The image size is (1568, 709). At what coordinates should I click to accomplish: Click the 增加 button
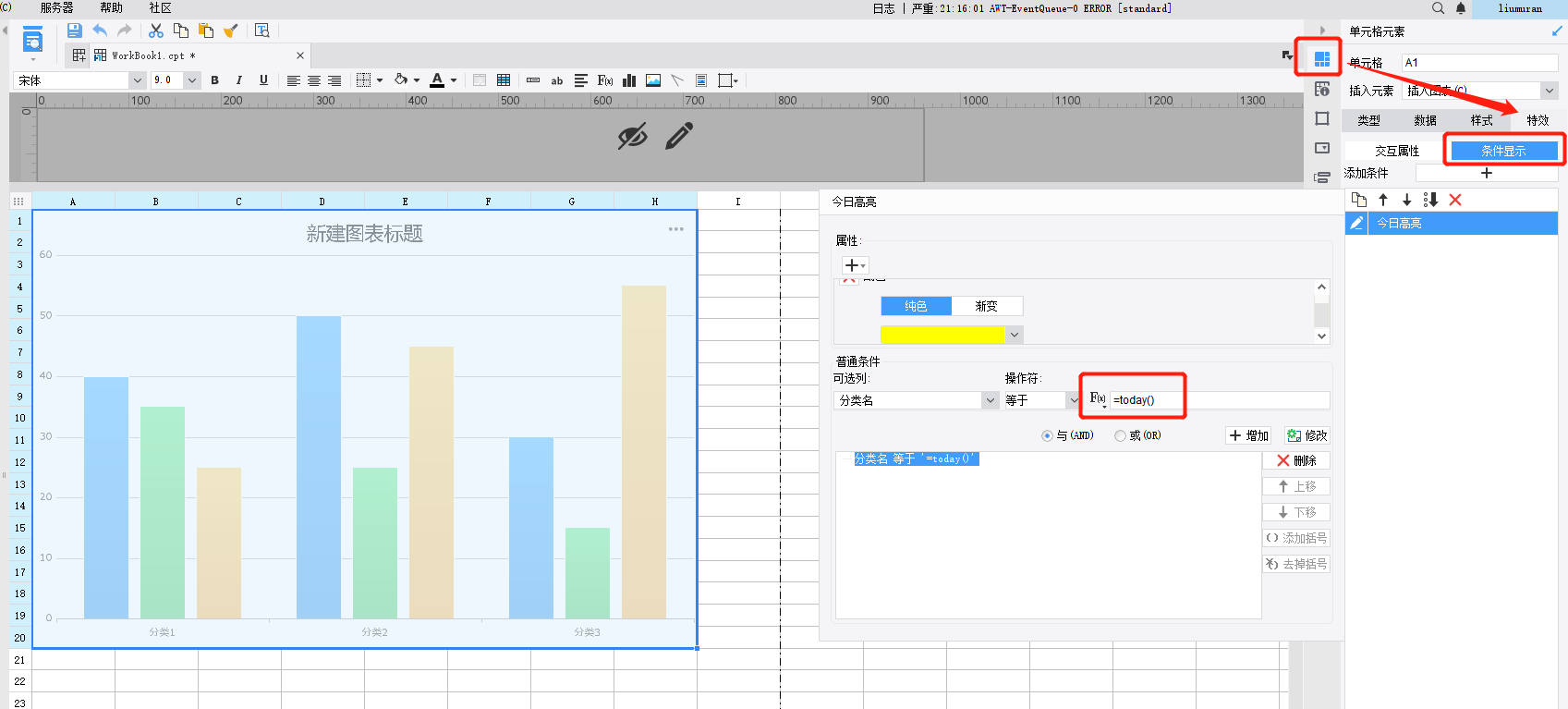[x=1249, y=435]
